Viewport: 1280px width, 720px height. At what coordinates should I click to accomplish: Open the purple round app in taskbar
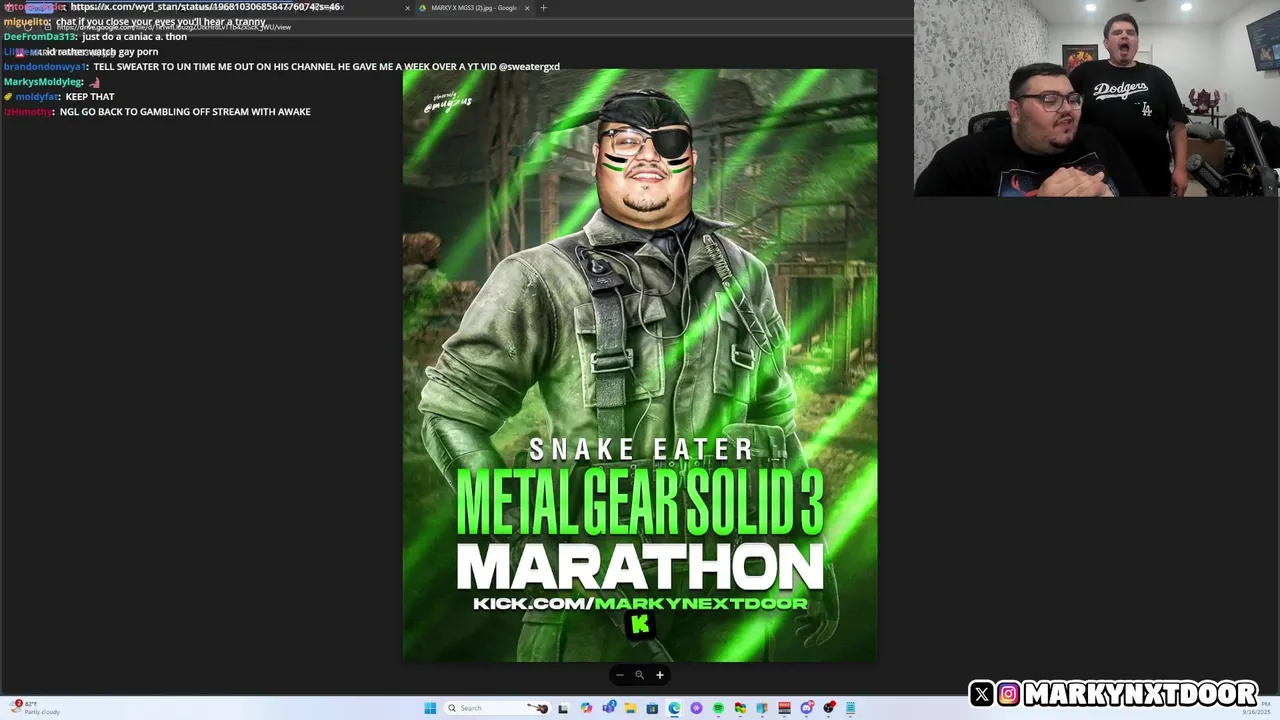696,708
